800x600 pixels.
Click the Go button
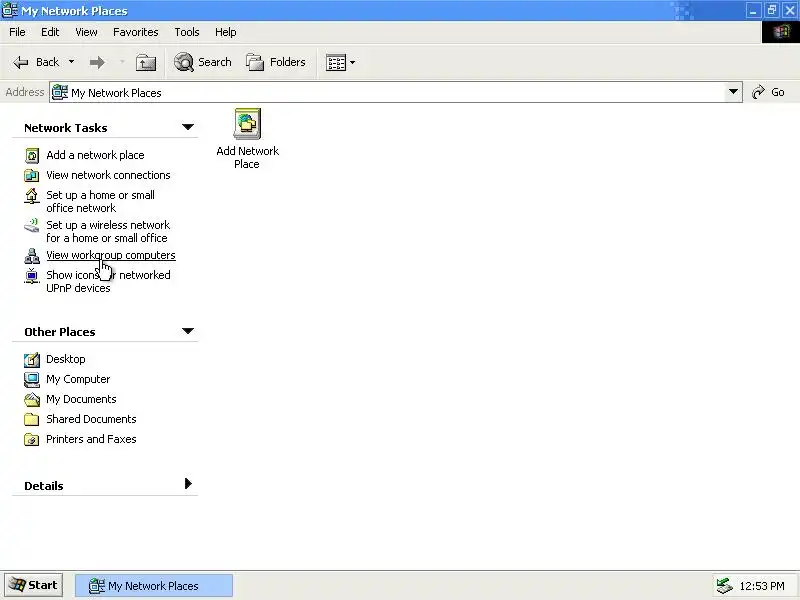[768, 92]
